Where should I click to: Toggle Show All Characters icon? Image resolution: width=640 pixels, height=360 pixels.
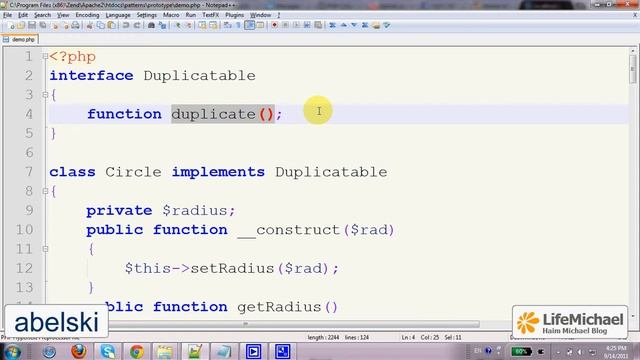coord(238,25)
